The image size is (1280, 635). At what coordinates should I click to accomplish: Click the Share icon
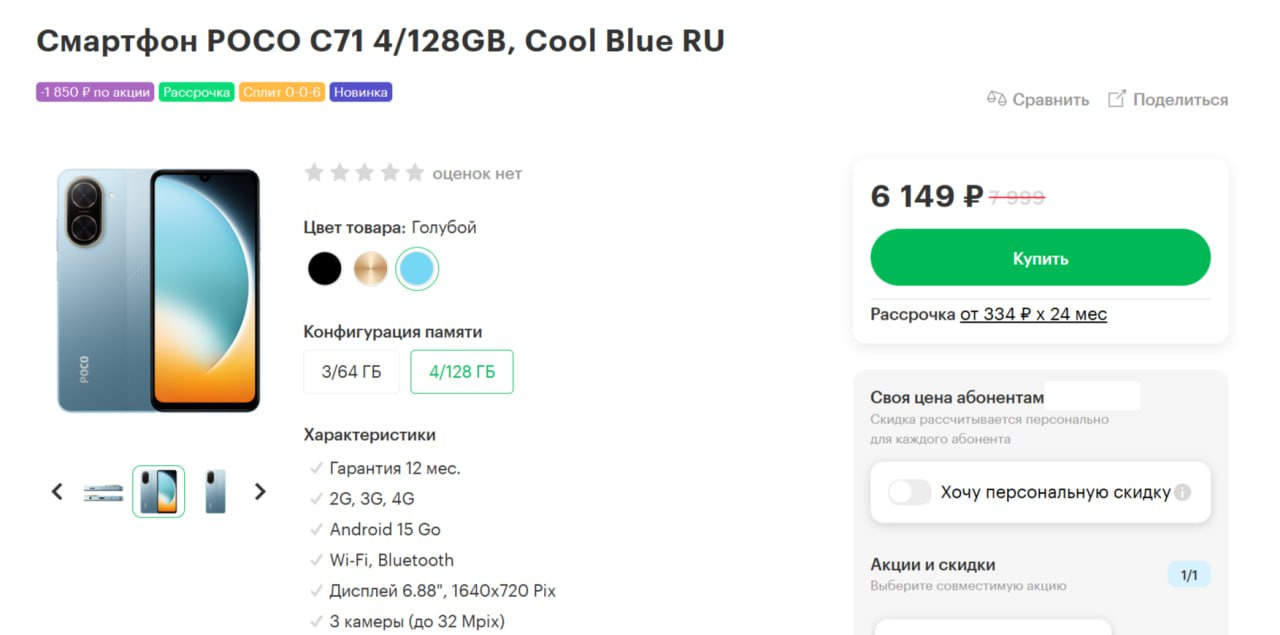click(x=1117, y=99)
